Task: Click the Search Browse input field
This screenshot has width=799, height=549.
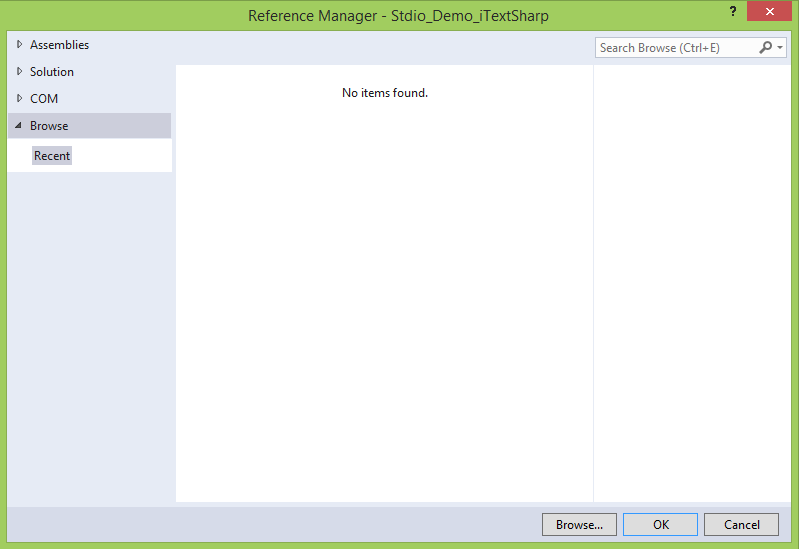Action: [x=676, y=48]
